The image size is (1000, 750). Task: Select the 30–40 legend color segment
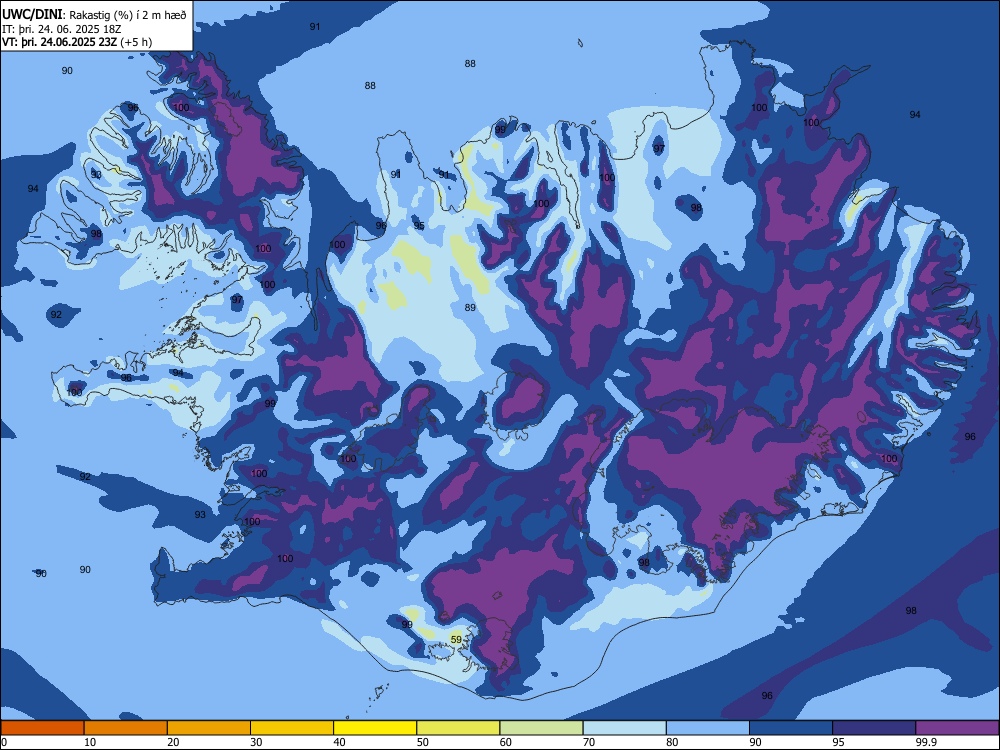point(292,728)
